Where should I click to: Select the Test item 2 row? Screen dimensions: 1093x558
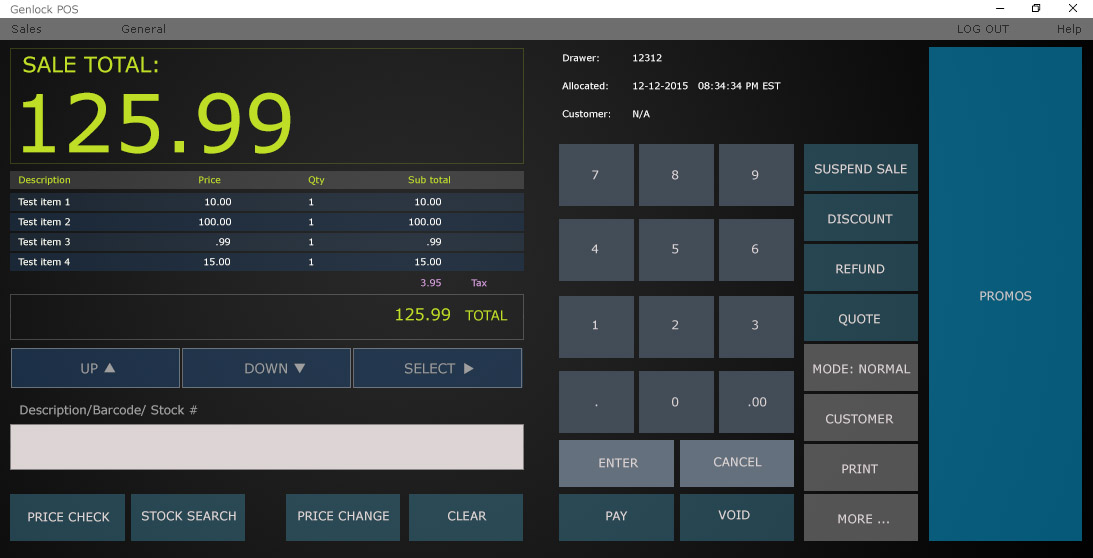point(266,222)
